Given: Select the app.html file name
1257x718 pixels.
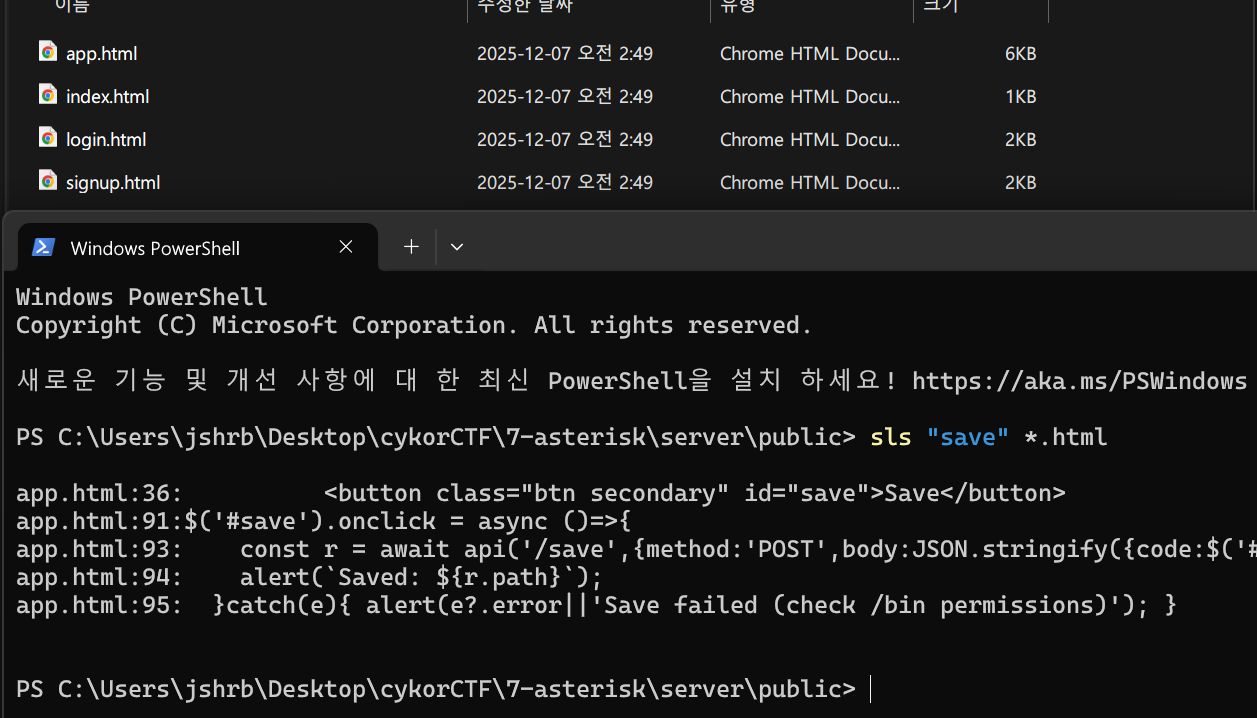Looking at the screenshot, I should 101,54.
